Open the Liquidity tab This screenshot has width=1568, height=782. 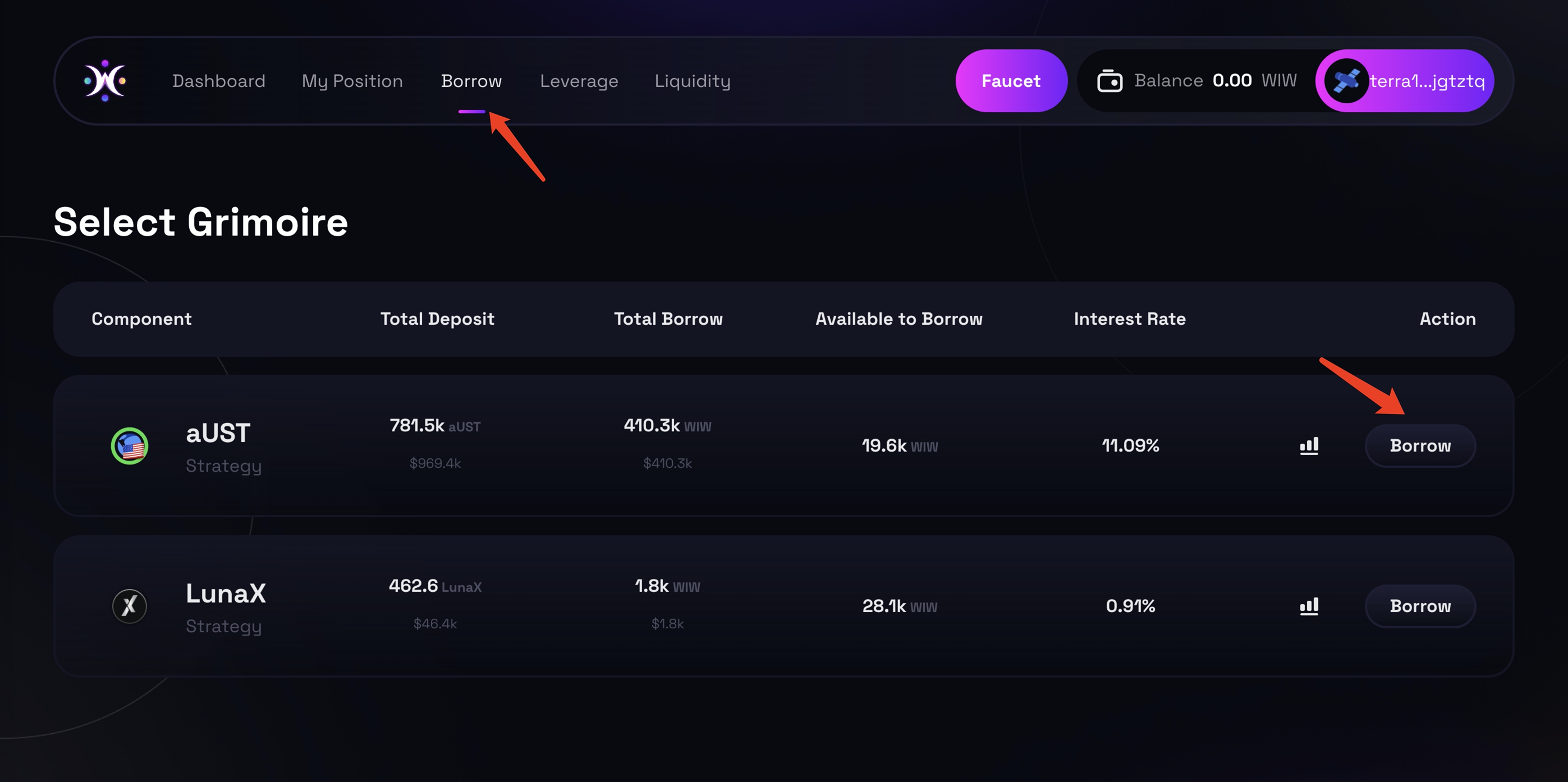pos(692,81)
